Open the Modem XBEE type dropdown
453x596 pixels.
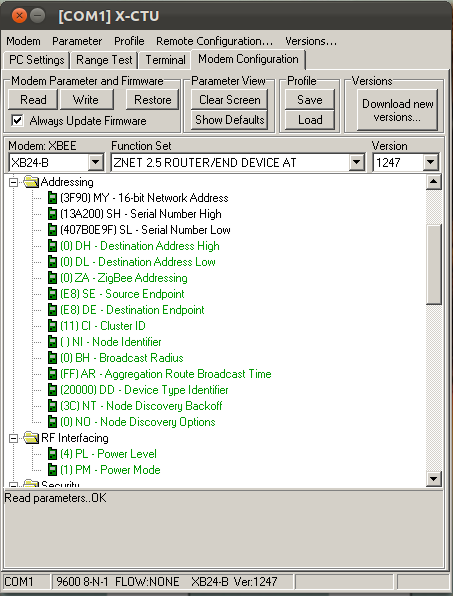[96, 163]
